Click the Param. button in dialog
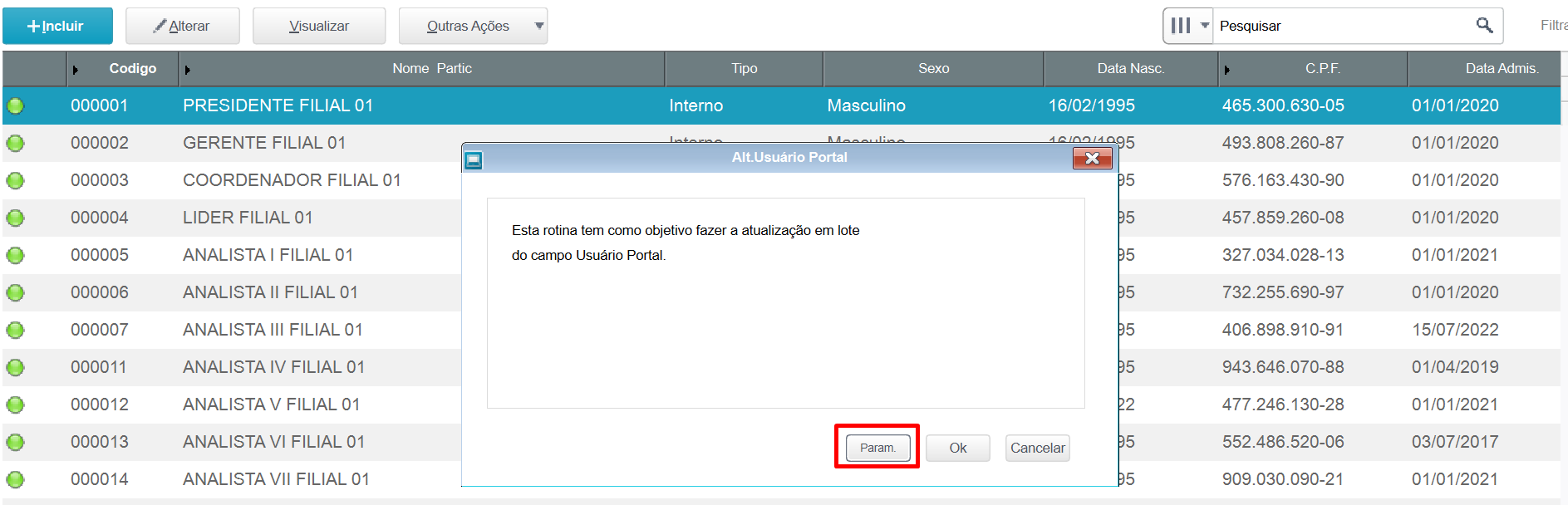 point(877,448)
